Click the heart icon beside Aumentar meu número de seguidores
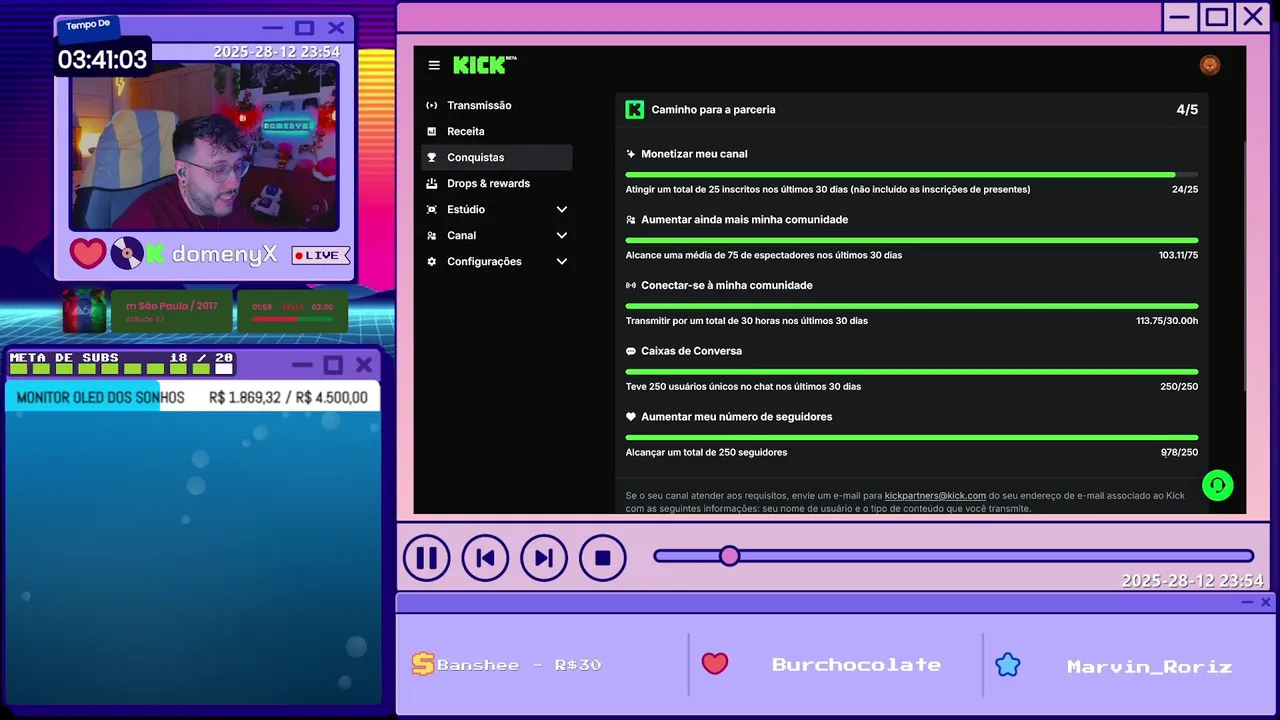The image size is (1280, 720). tap(631, 417)
